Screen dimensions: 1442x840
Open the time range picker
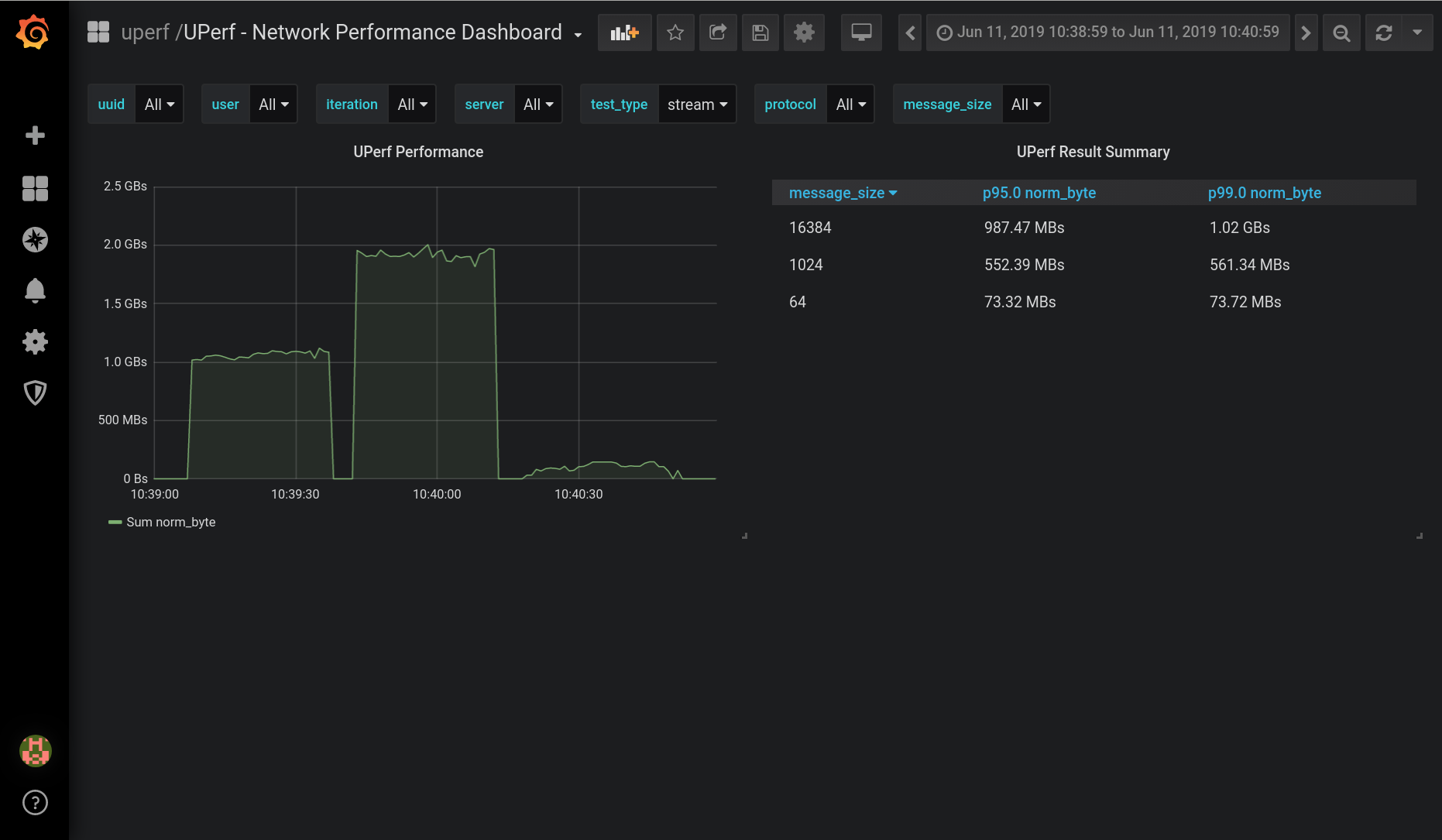(x=1107, y=33)
